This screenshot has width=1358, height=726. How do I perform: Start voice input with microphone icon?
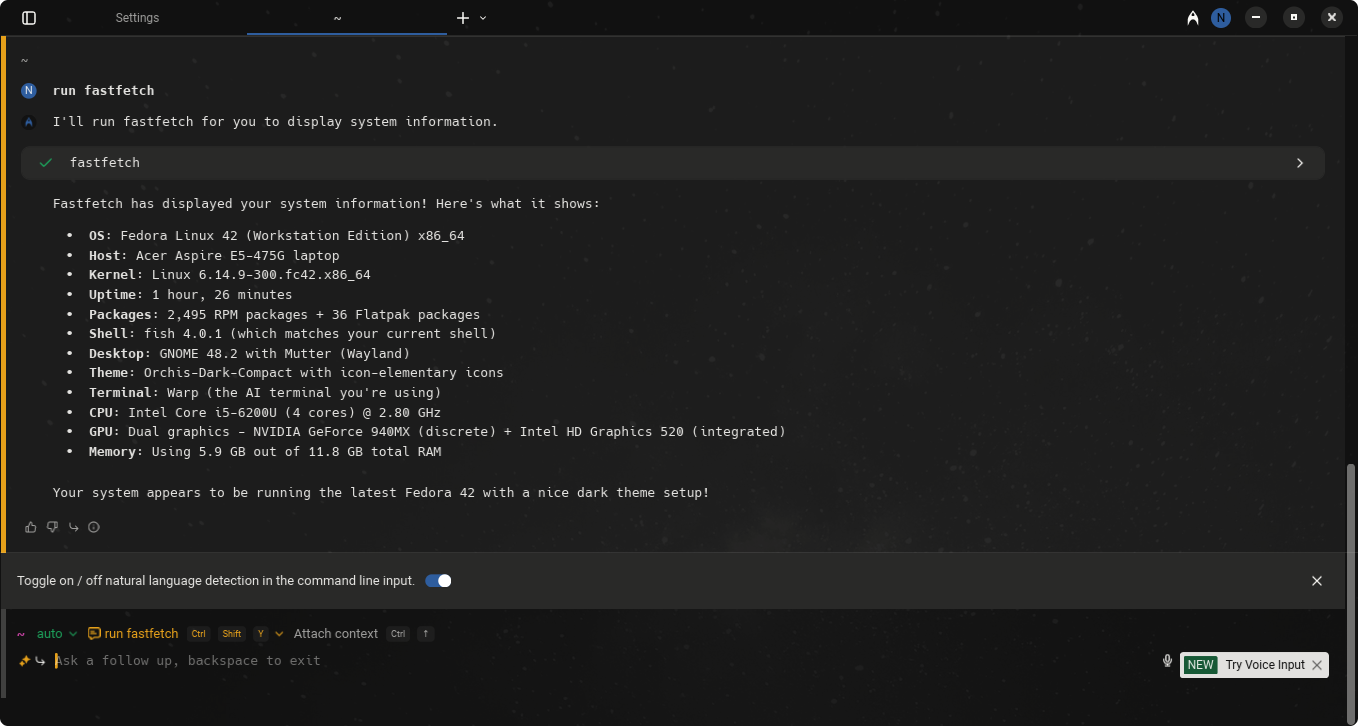(1167, 661)
